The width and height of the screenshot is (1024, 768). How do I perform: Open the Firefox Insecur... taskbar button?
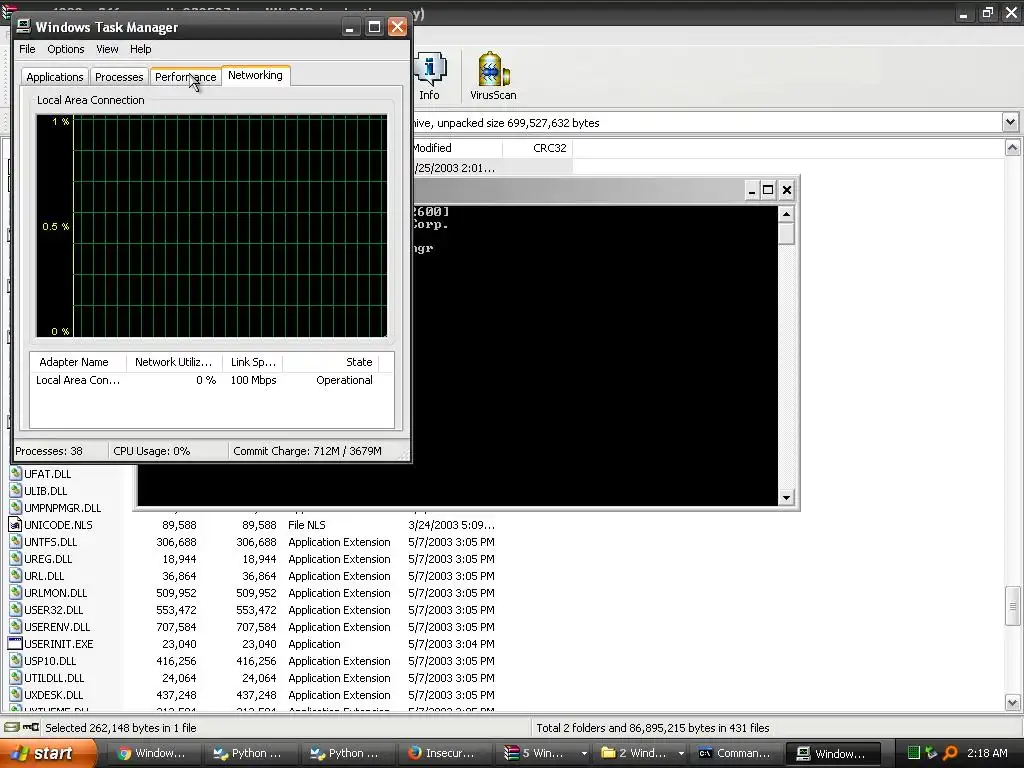coord(443,753)
